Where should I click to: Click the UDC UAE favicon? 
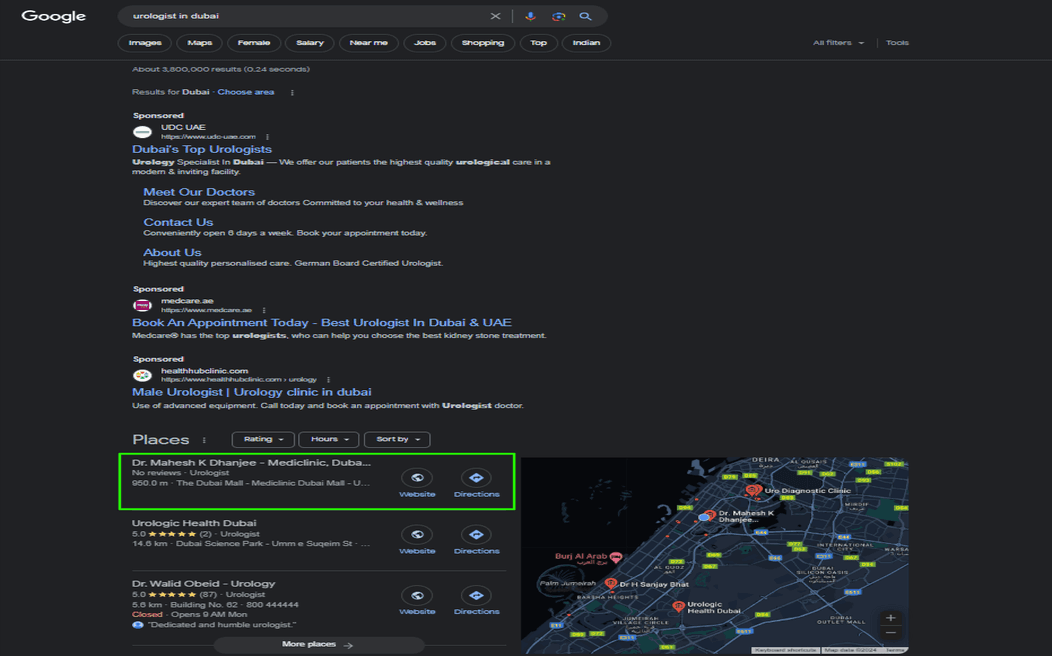point(142,132)
